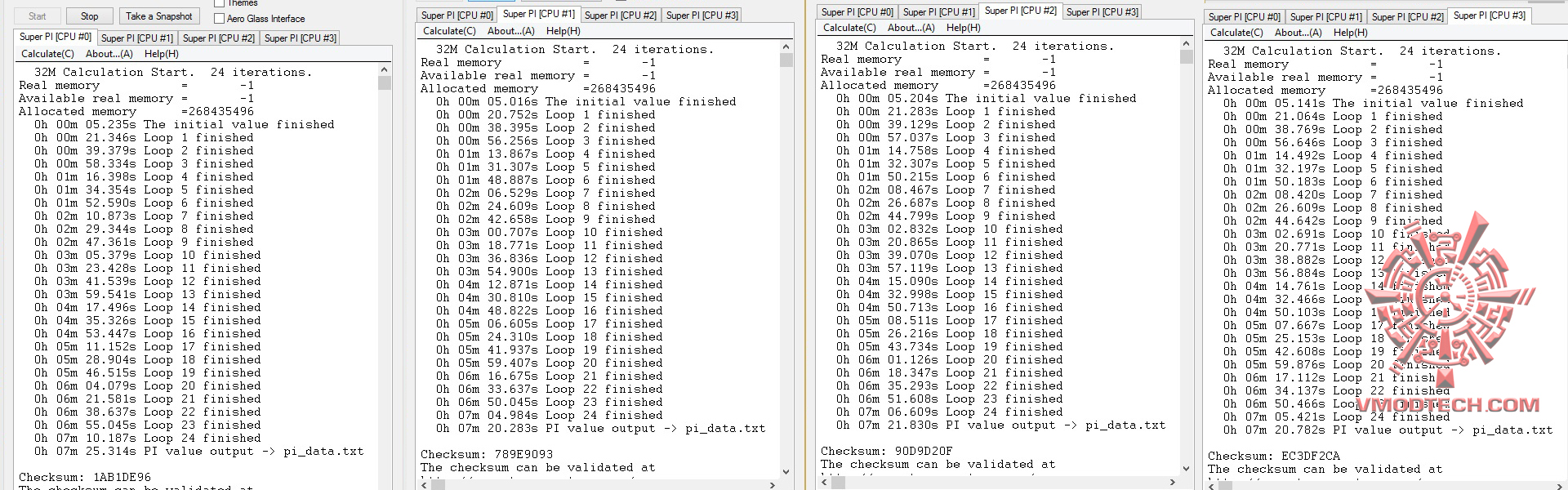
Task: Select CPU #1 tab in checksum 90D9D20F window
Action: click(938, 12)
